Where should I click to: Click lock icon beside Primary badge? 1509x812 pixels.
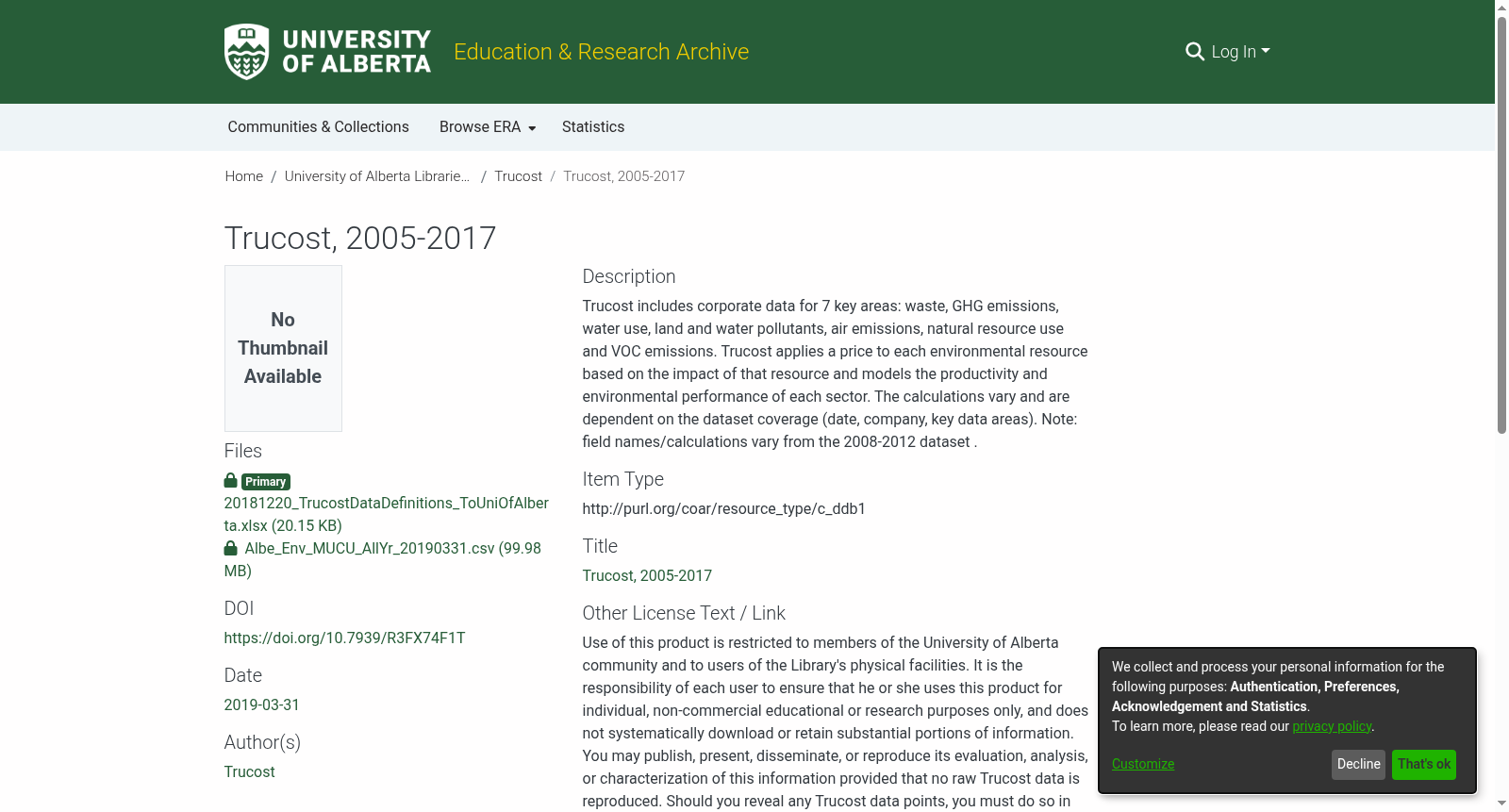coord(230,481)
